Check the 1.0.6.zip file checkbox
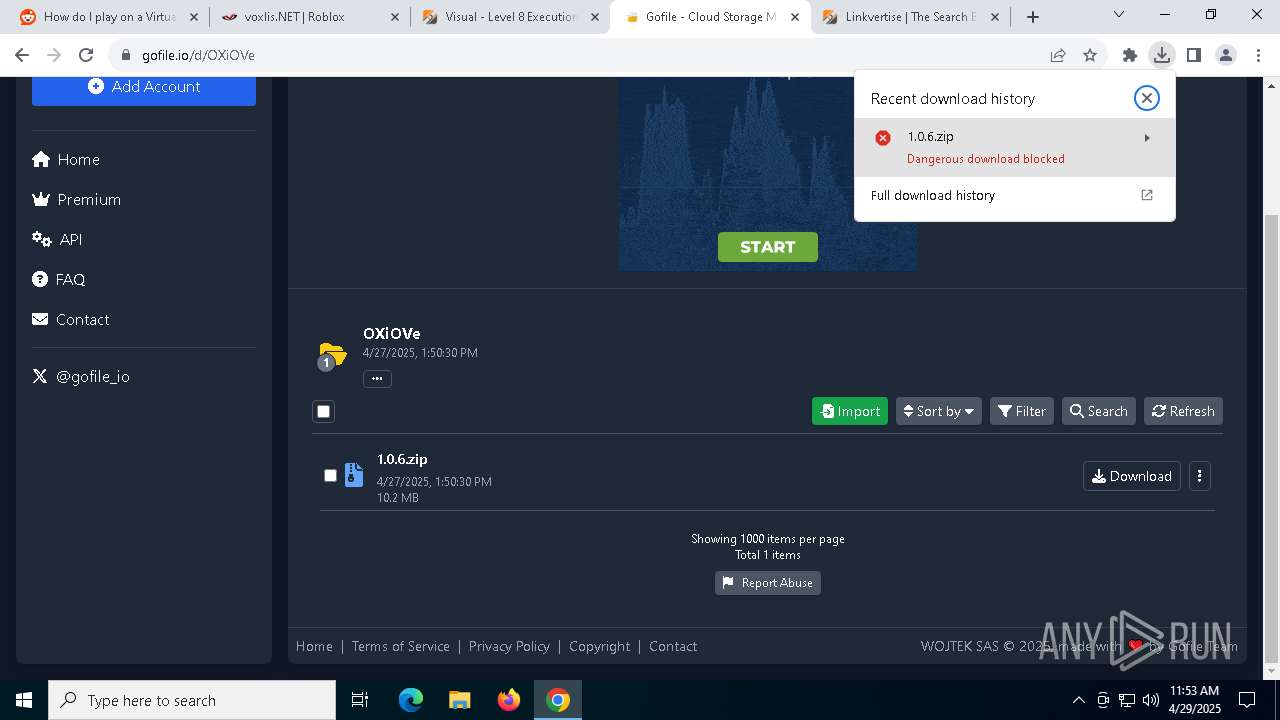This screenshot has width=1280, height=720. pyautogui.click(x=330, y=476)
